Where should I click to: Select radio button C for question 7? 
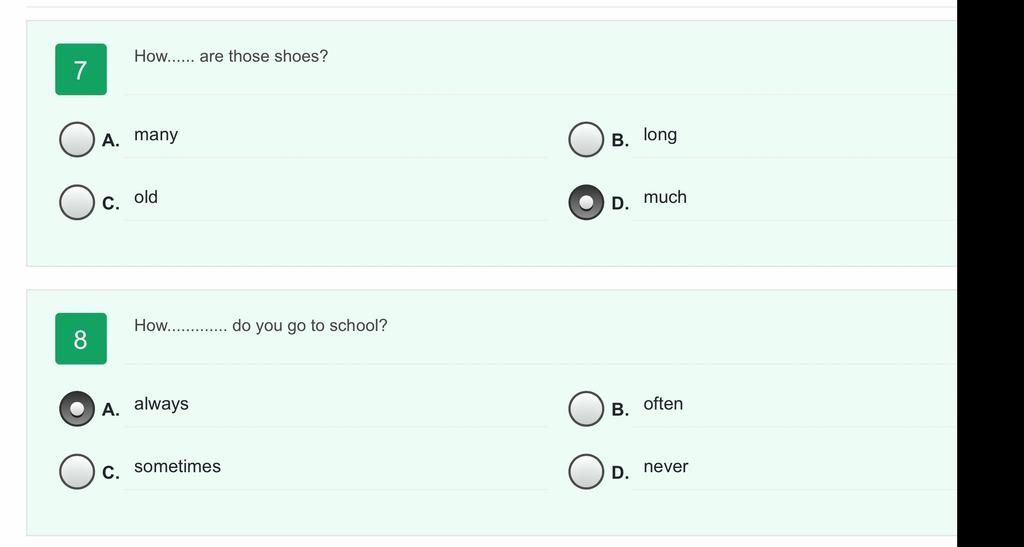(x=77, y=202)
